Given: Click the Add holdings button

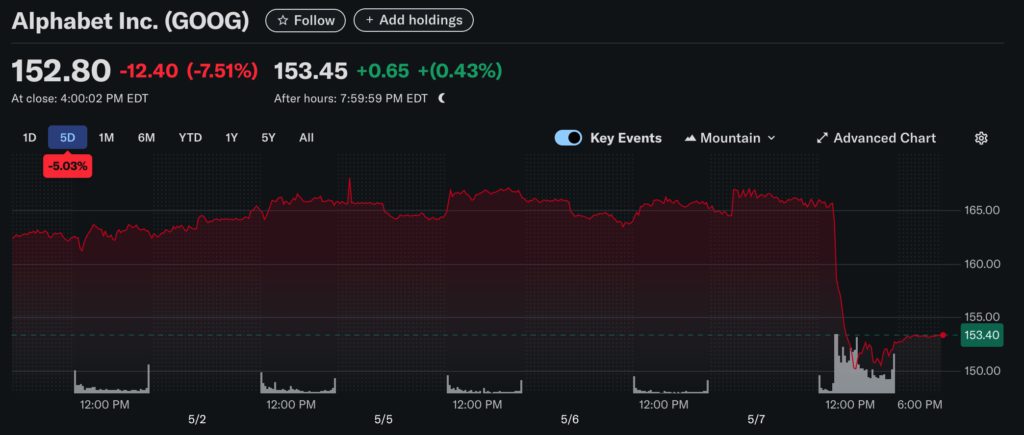Looking at the screenshot, I should coord(413,20).
